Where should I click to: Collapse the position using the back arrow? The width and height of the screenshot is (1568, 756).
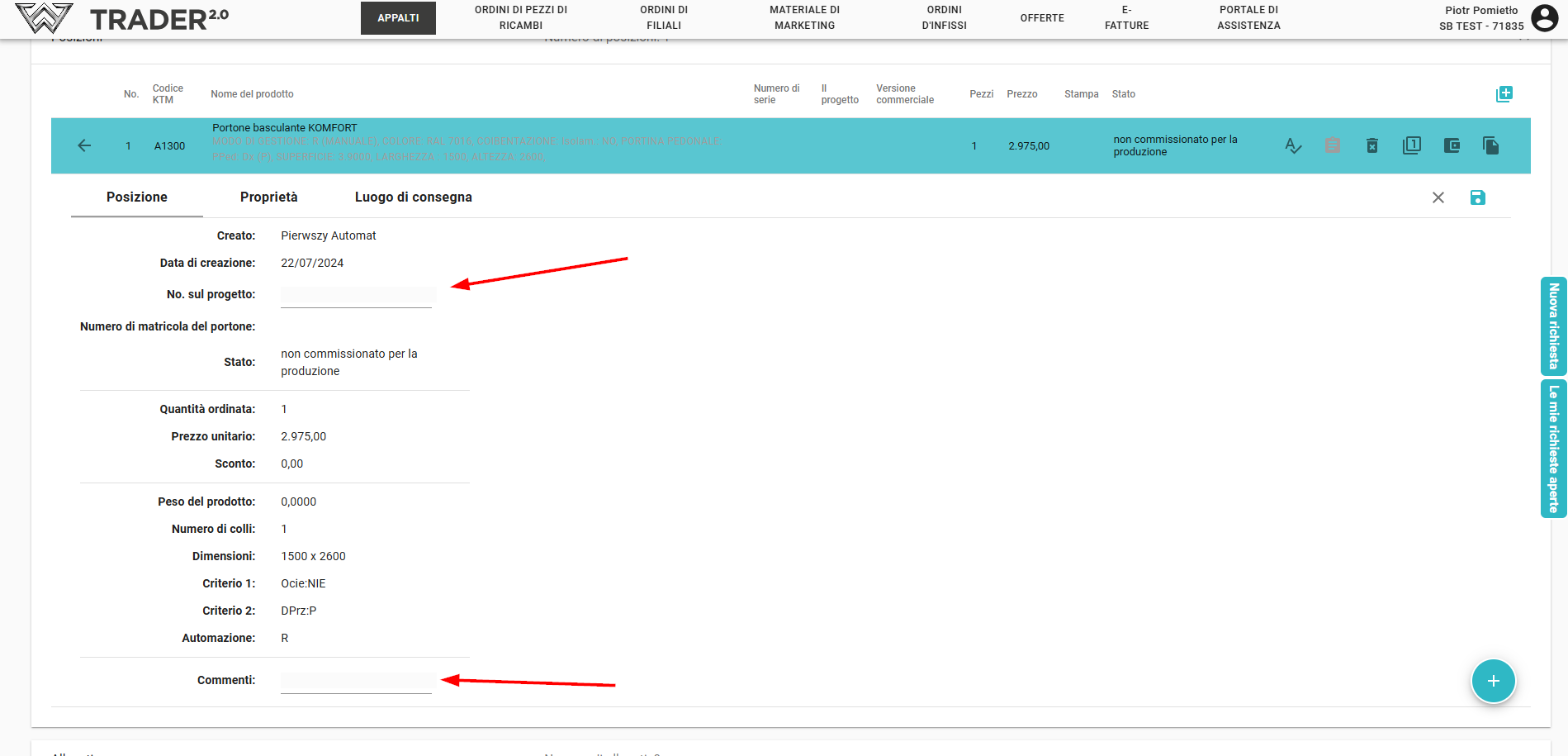point(84,146)
